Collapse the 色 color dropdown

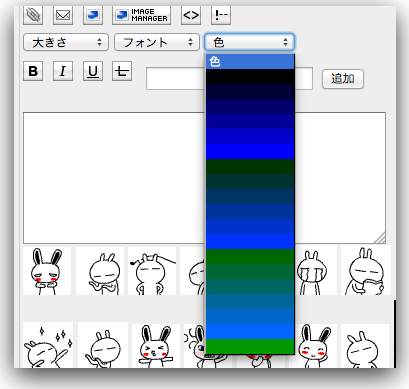point(249,42)
